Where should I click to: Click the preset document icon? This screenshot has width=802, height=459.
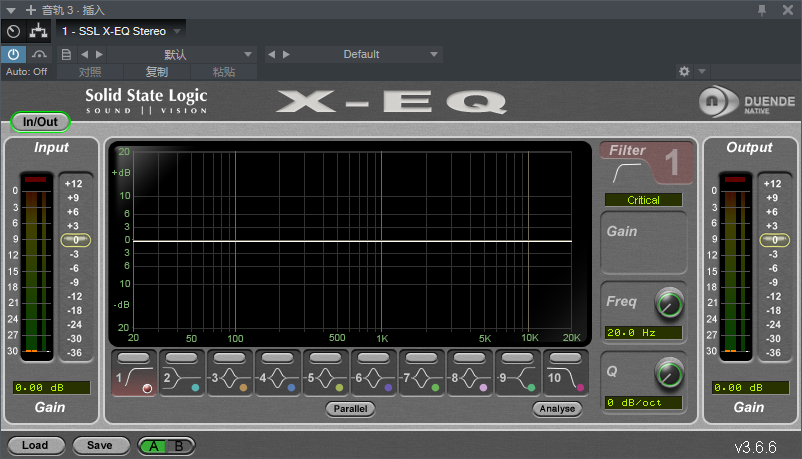66,54
